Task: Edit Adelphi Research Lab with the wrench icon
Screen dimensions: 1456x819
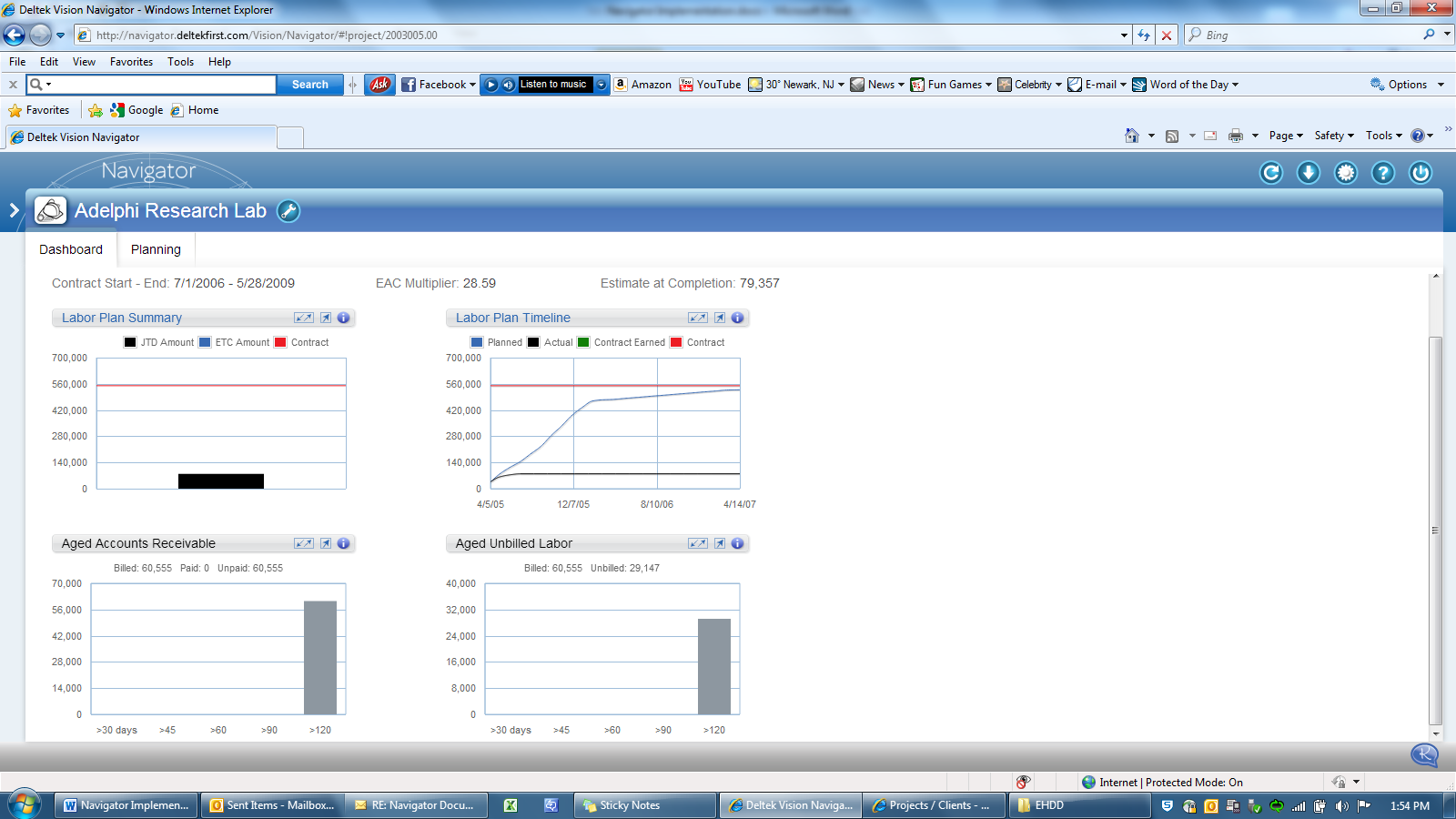Action: click(288, 210)
